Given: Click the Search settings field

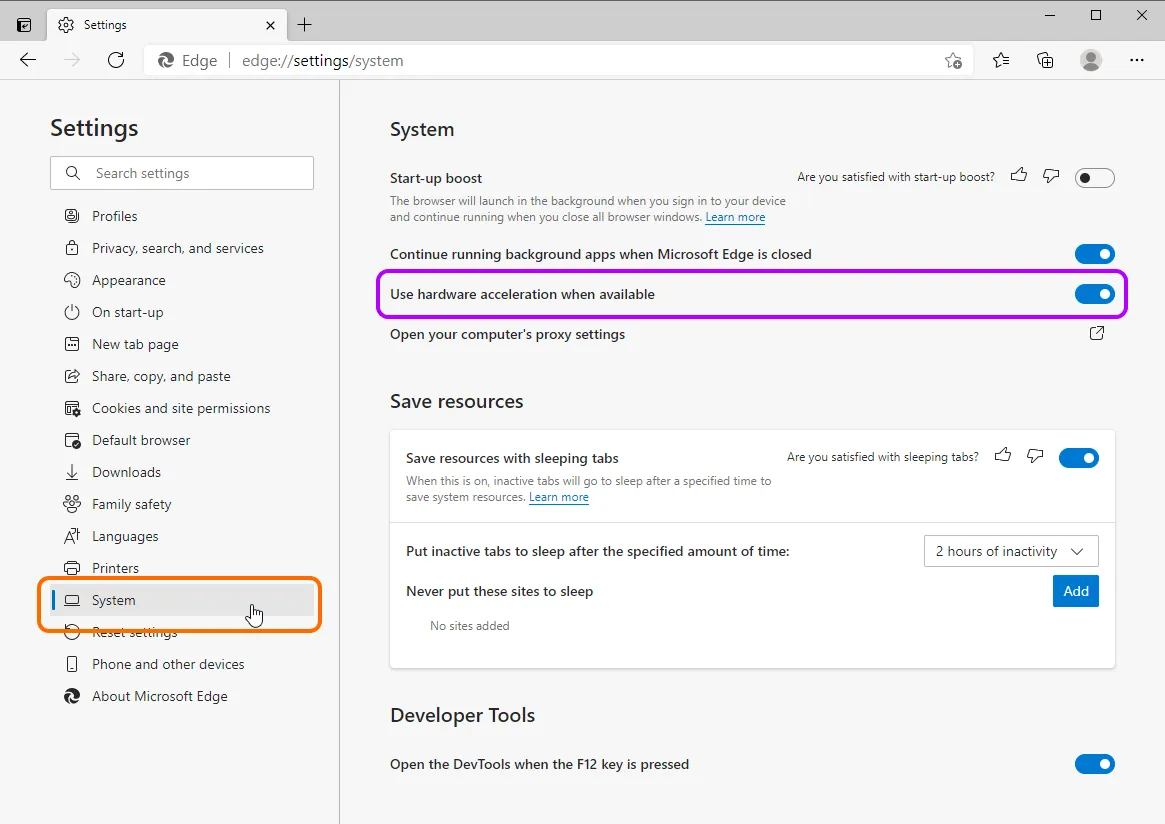Looking at the screenshot, I should (182, 173).
